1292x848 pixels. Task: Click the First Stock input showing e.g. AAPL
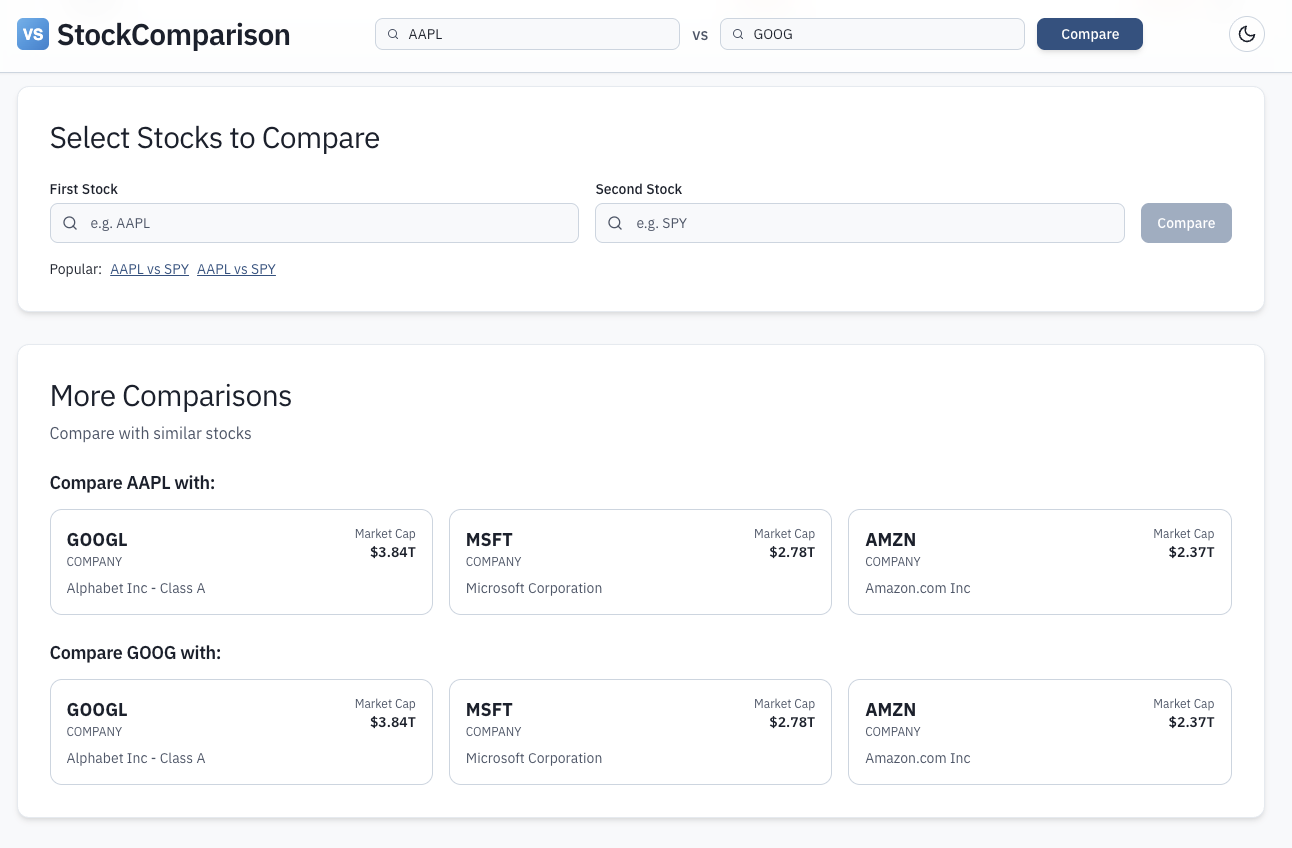314,223
